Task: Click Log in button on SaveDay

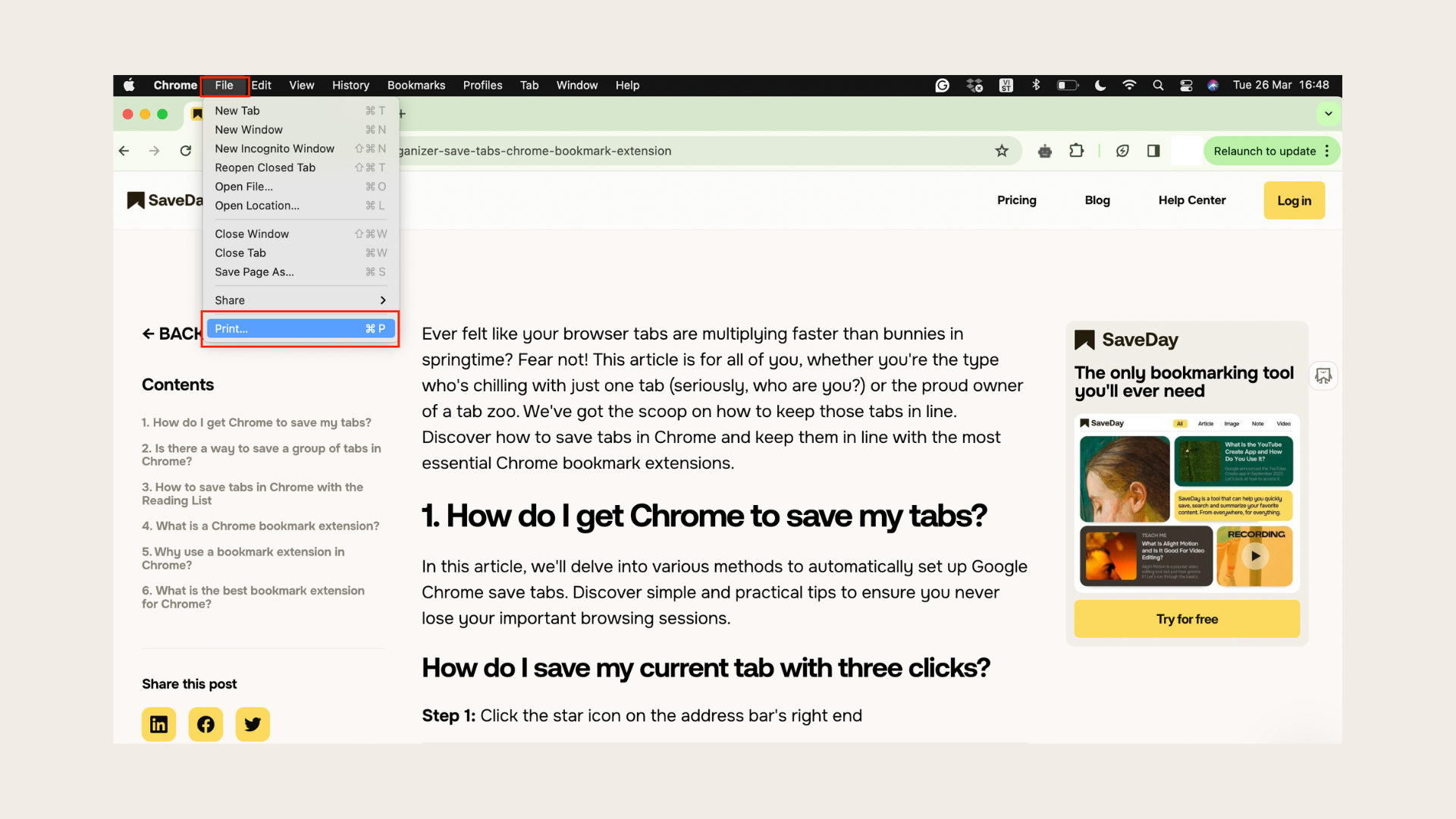Action: pos(1294,199)
